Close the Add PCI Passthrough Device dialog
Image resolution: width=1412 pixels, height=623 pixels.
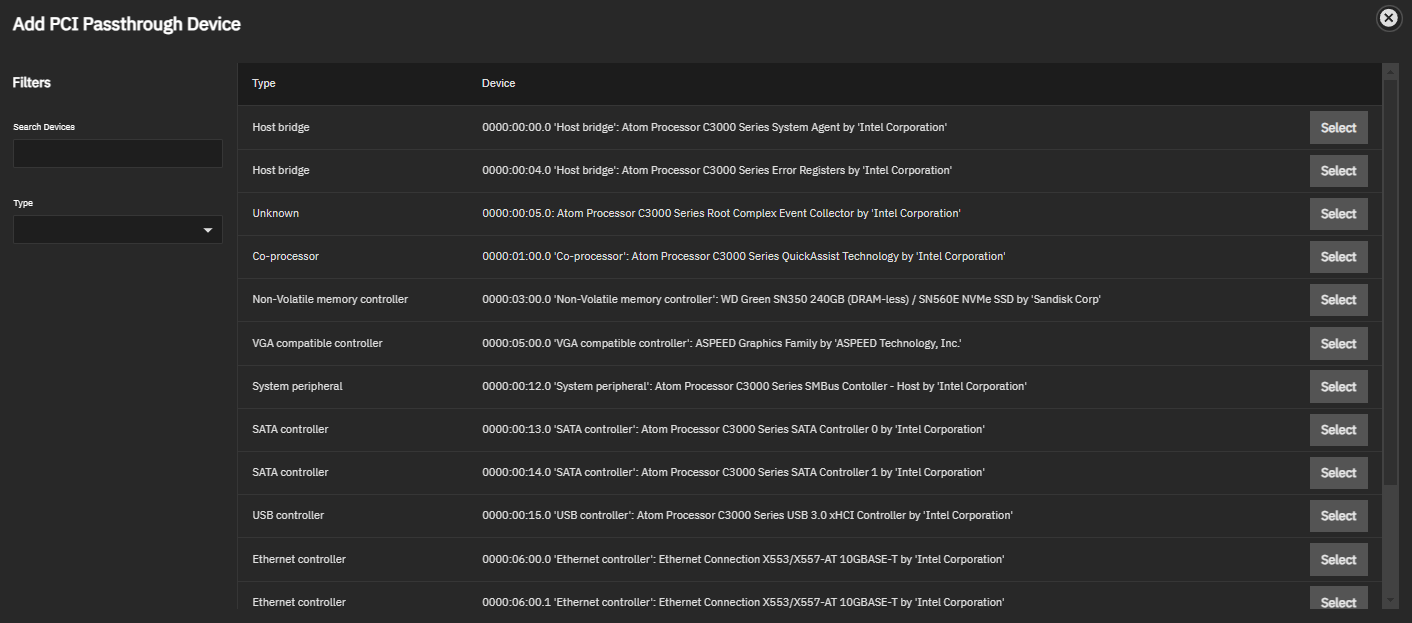tap(1388, 18)
